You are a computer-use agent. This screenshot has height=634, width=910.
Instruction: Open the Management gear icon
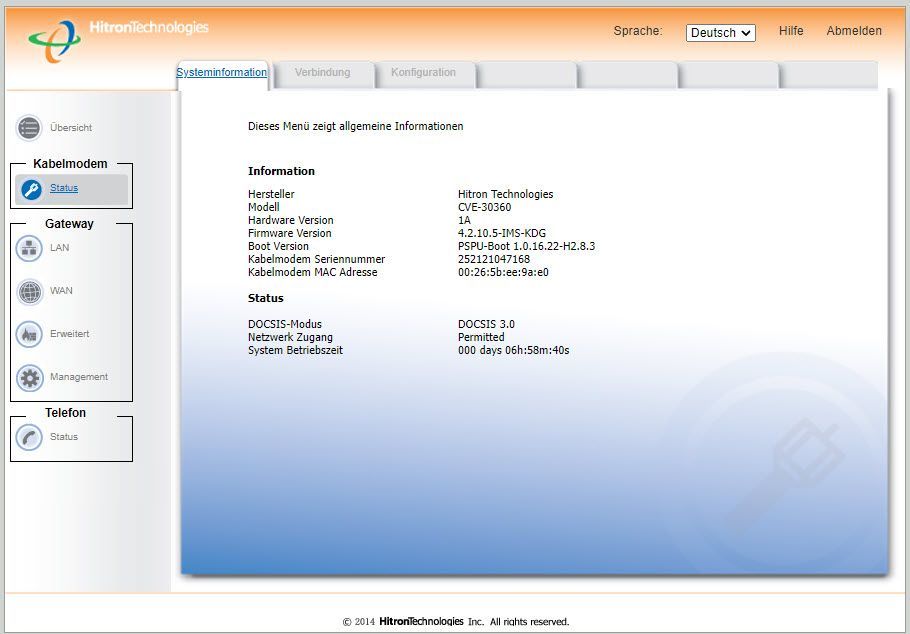(x=29, y=378)
